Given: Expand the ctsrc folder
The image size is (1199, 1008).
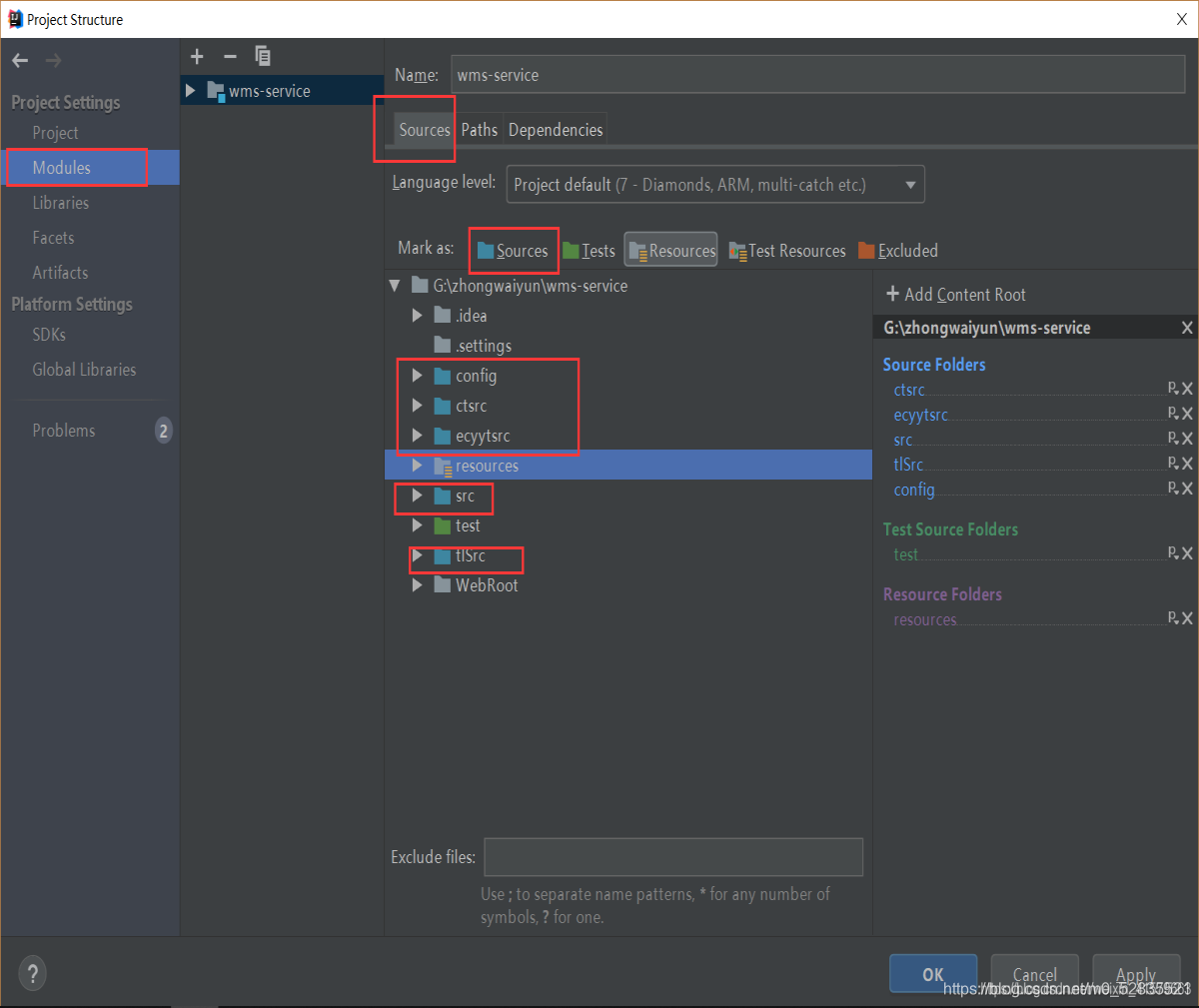Looking at the screenshot, I should click(418, 406).
